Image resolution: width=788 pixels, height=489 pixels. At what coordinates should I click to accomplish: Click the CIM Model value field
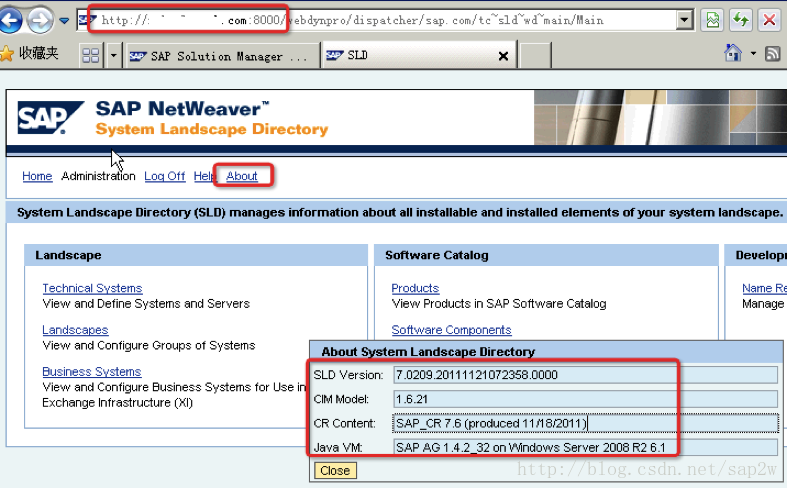coord(585,399)
